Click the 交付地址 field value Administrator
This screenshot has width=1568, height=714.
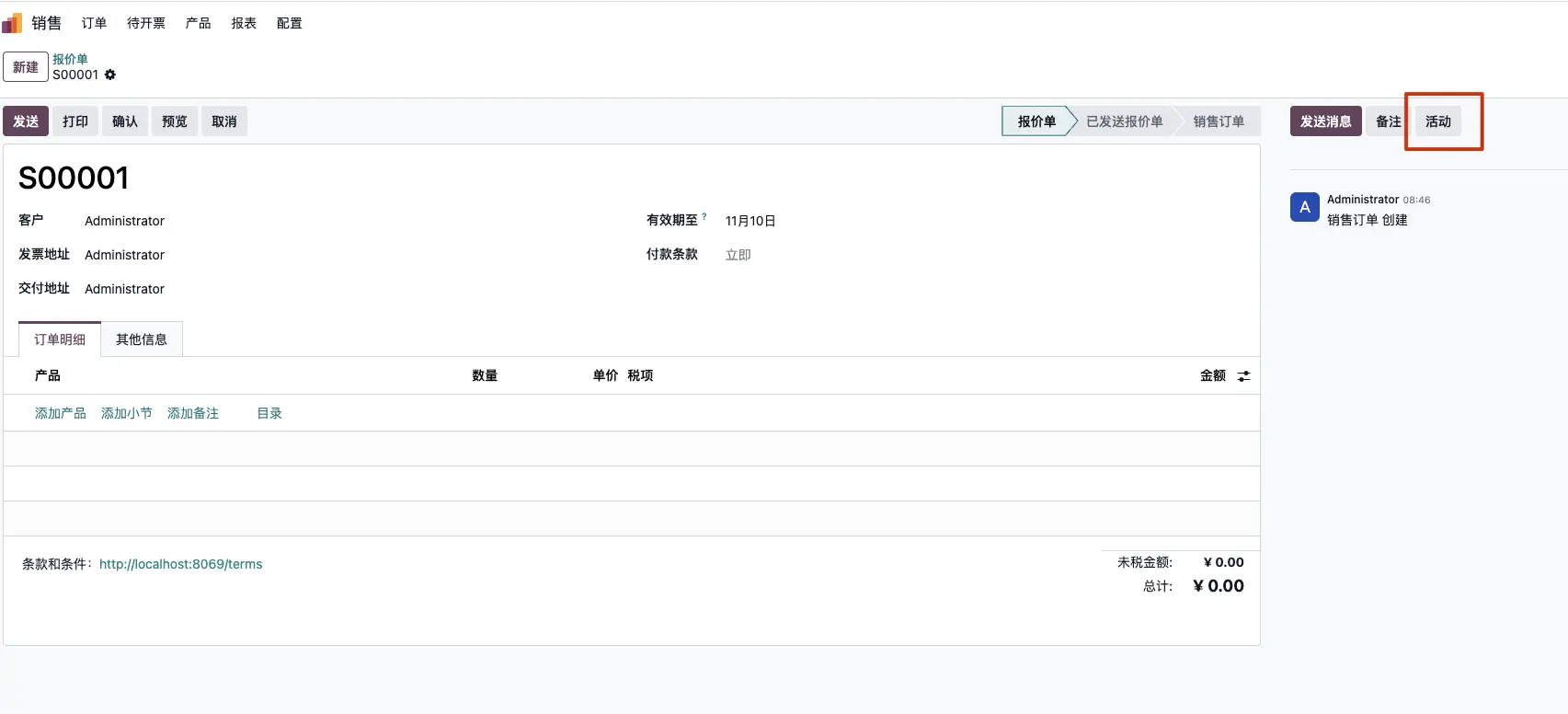pos(125,289)
